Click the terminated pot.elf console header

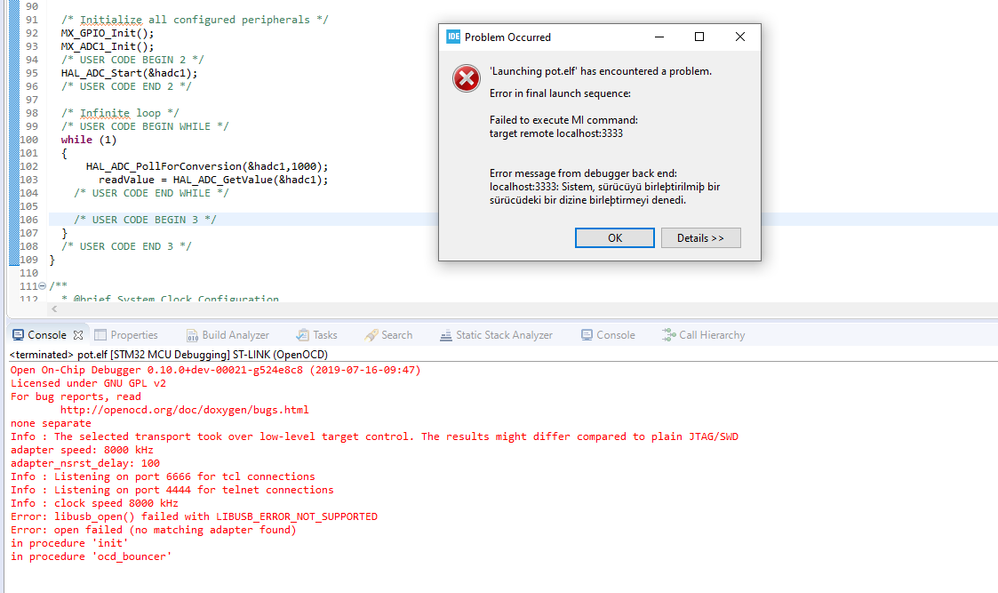click(x=169, y=354)
